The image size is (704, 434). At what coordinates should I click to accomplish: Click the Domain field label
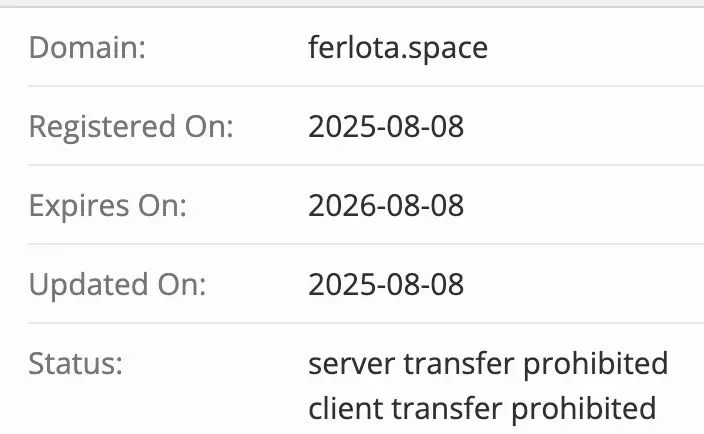click(x=87, y=49)
